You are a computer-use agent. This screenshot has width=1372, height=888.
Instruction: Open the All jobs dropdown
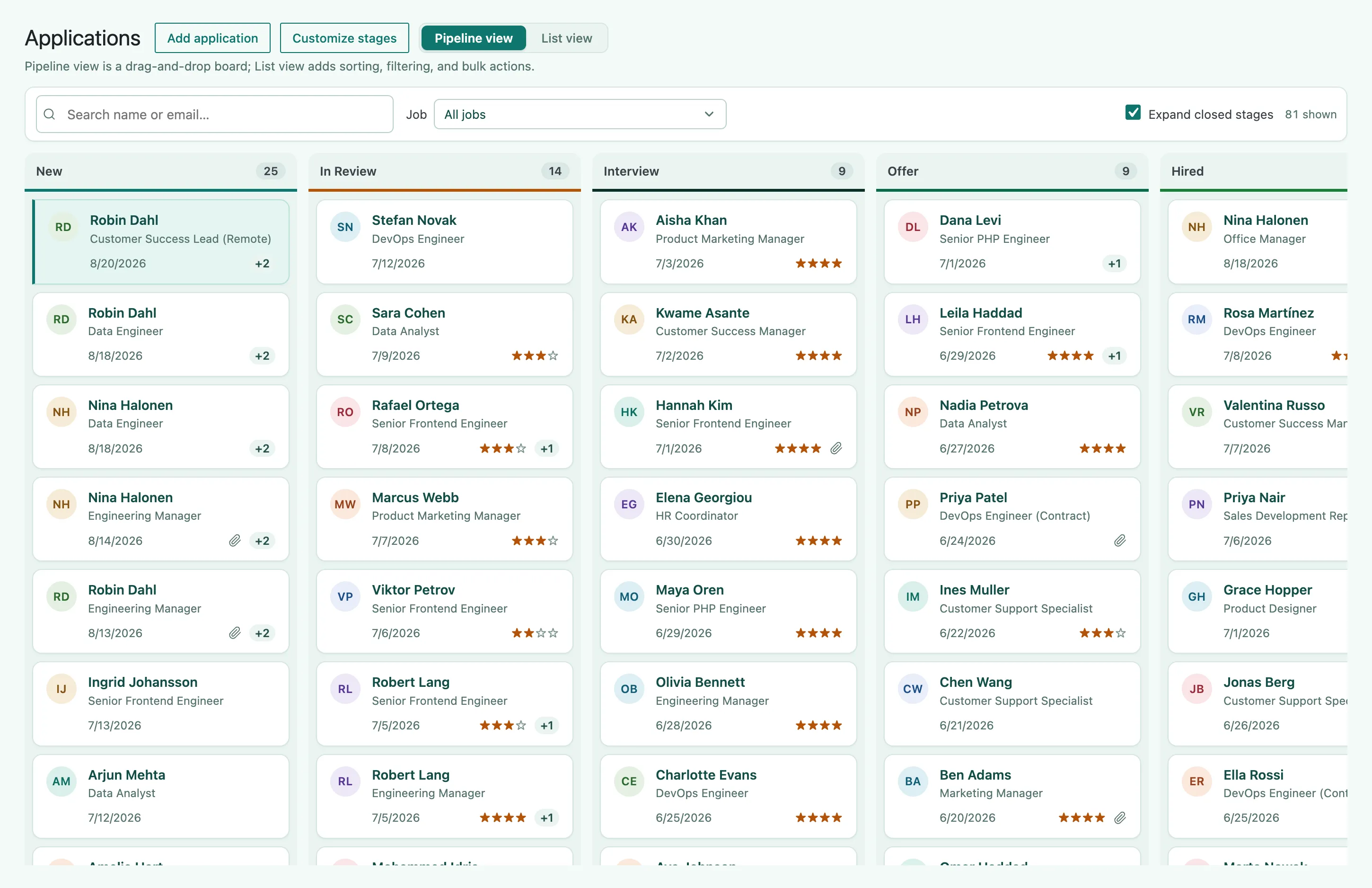click(x=580, y=114)
